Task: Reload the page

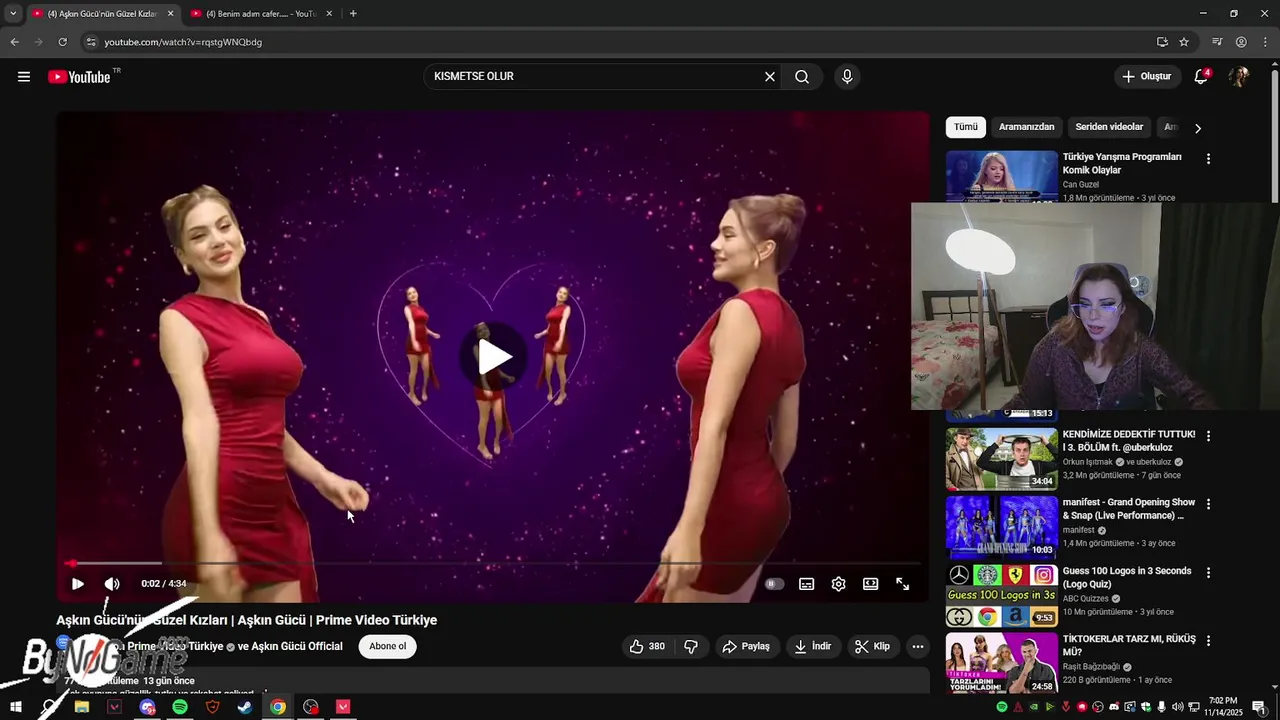Action: (62, 42)
